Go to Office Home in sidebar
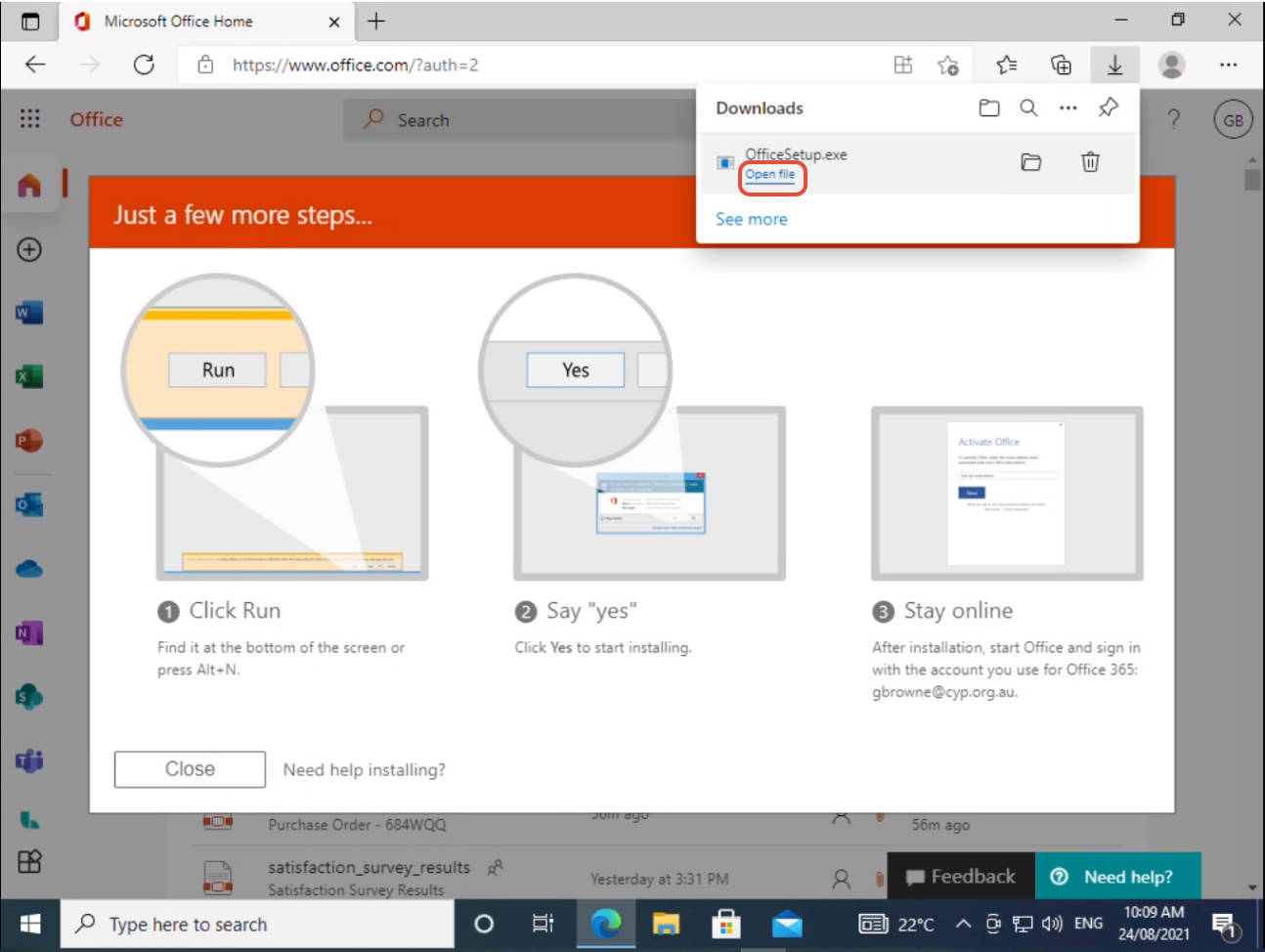The width and height of the screenshot is (1265, 952). [29, 185]
